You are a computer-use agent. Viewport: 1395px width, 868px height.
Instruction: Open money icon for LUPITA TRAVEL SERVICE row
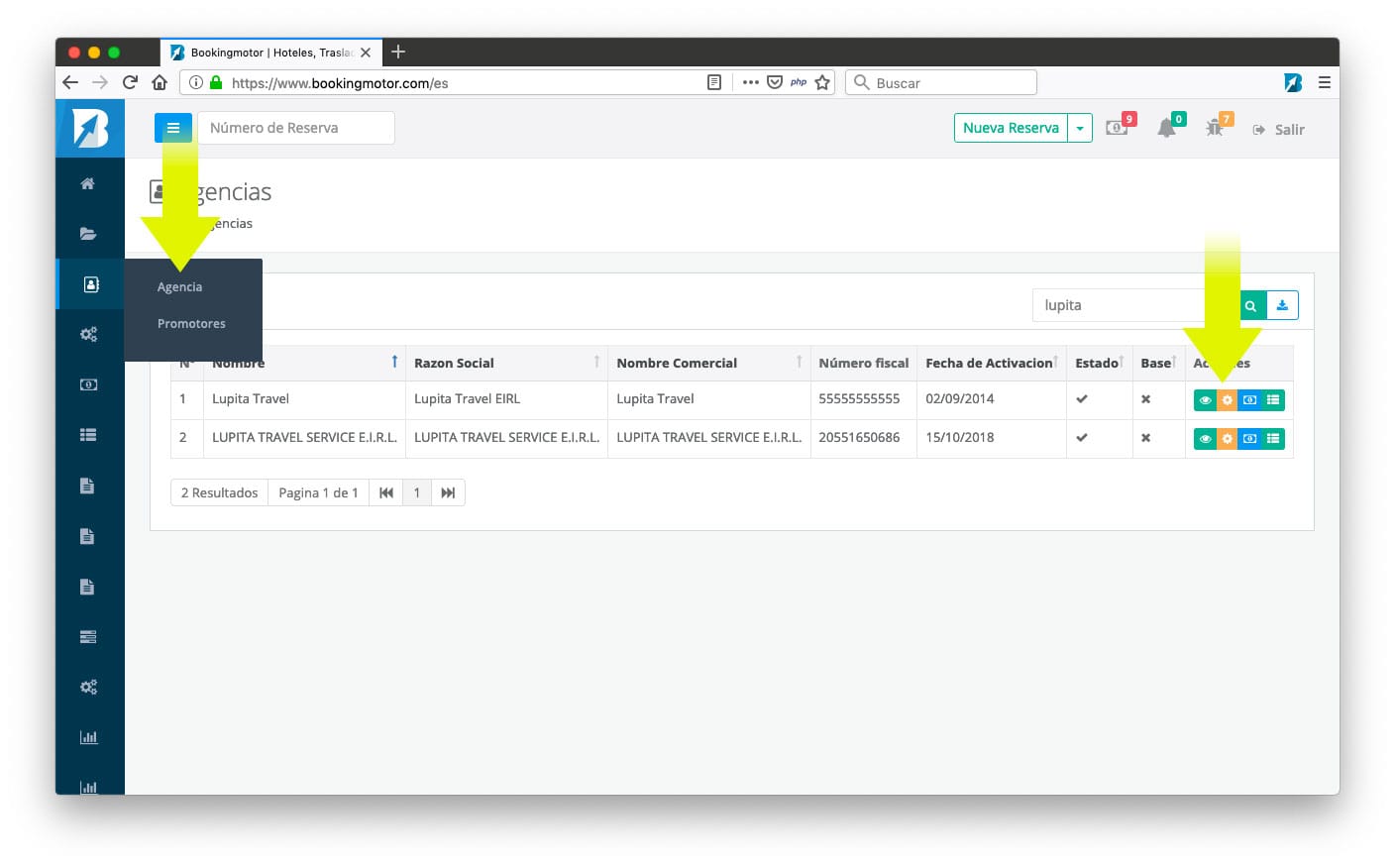[1250, 438]
